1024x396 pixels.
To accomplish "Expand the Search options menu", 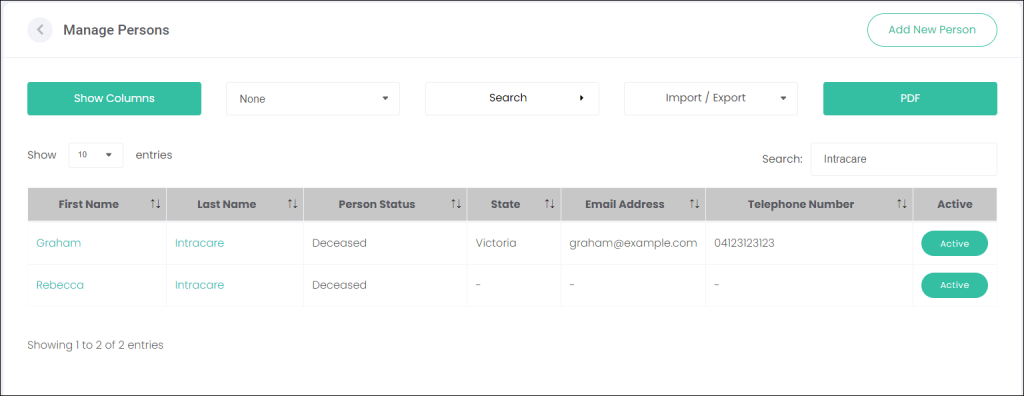I will coord(512,99).
